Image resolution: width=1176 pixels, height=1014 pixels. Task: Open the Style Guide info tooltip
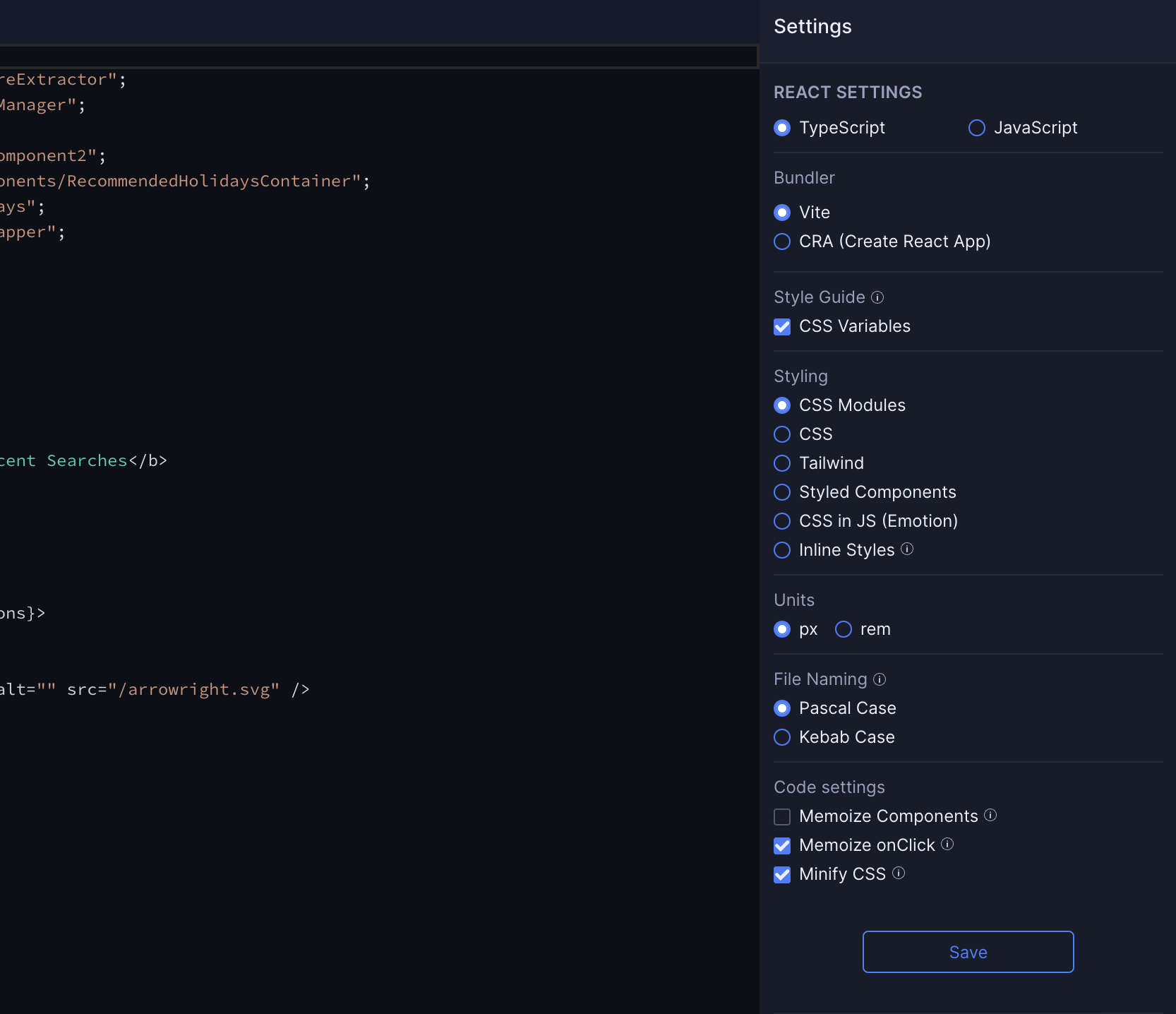[x=877, y=297]
